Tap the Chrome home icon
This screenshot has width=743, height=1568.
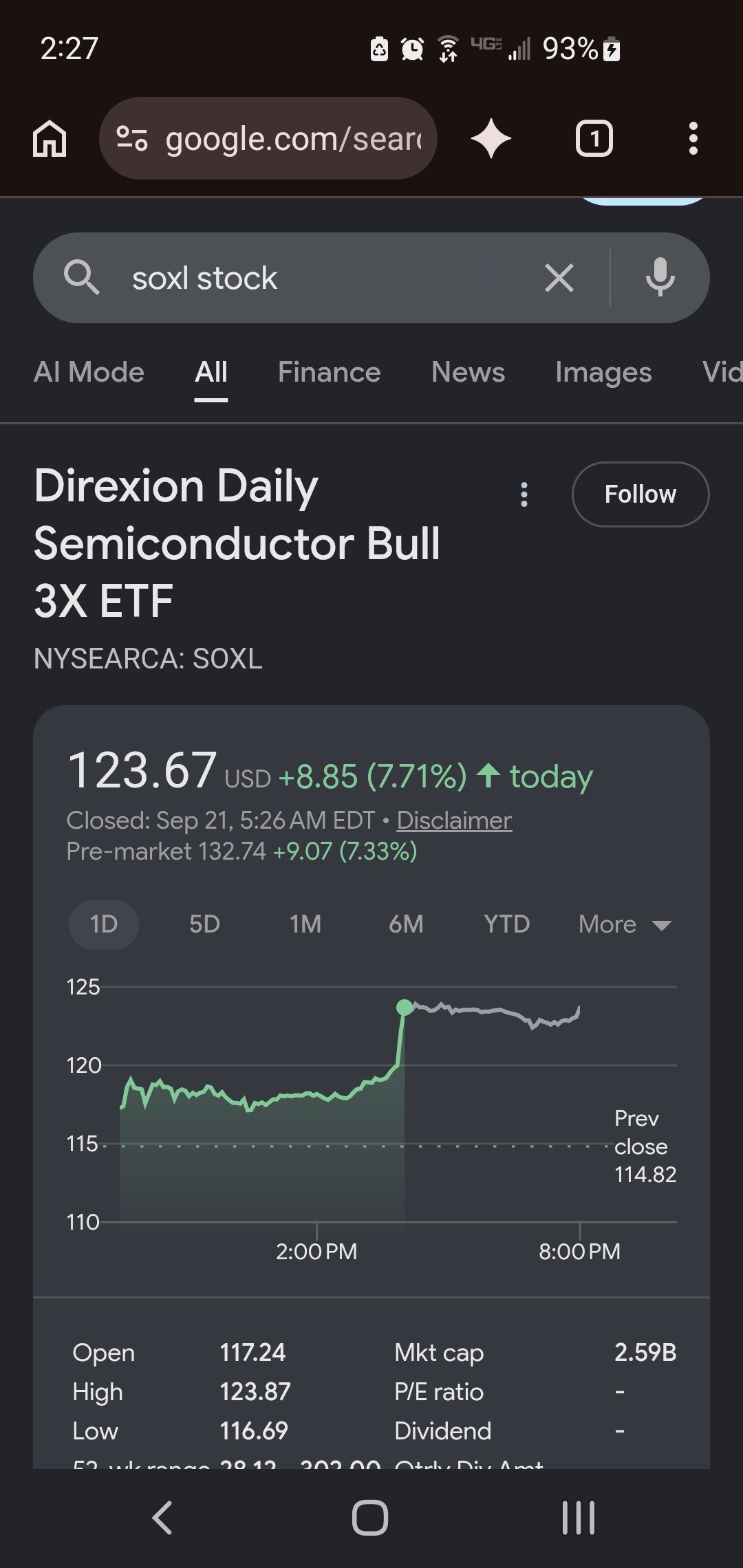50,139
